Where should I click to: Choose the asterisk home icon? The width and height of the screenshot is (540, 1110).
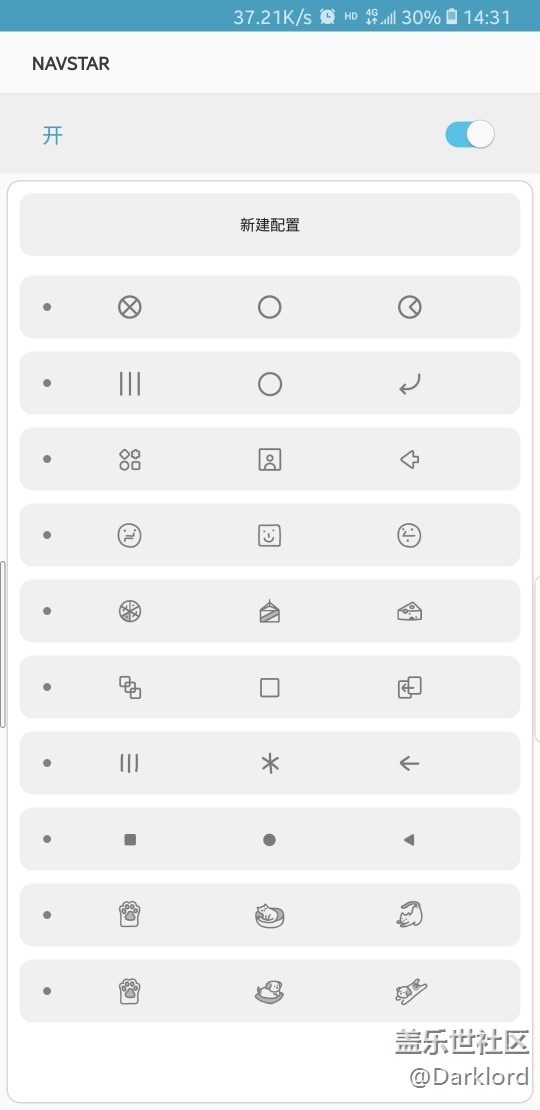(270, 763)
